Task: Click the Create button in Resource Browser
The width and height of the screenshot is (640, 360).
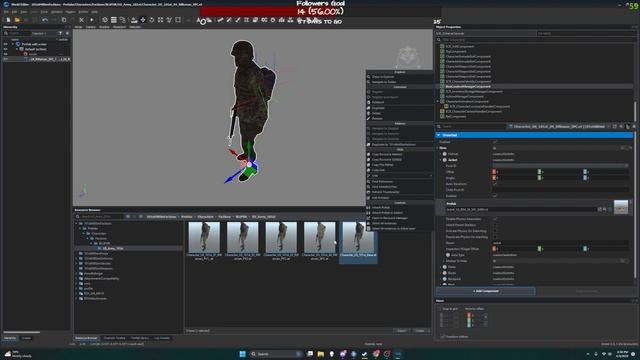Action: [420, 331]
